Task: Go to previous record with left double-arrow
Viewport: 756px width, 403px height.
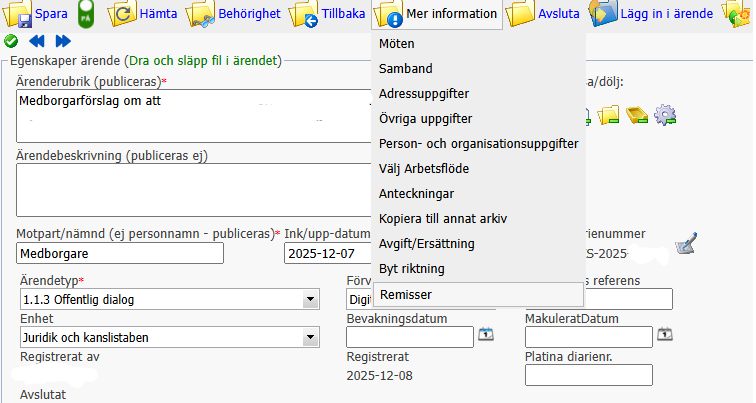Action: [x=37, y=41]
